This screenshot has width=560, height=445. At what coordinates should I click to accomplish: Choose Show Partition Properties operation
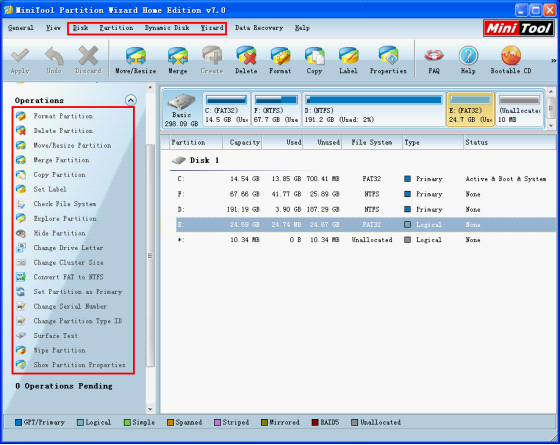click(x=79, y=365)
